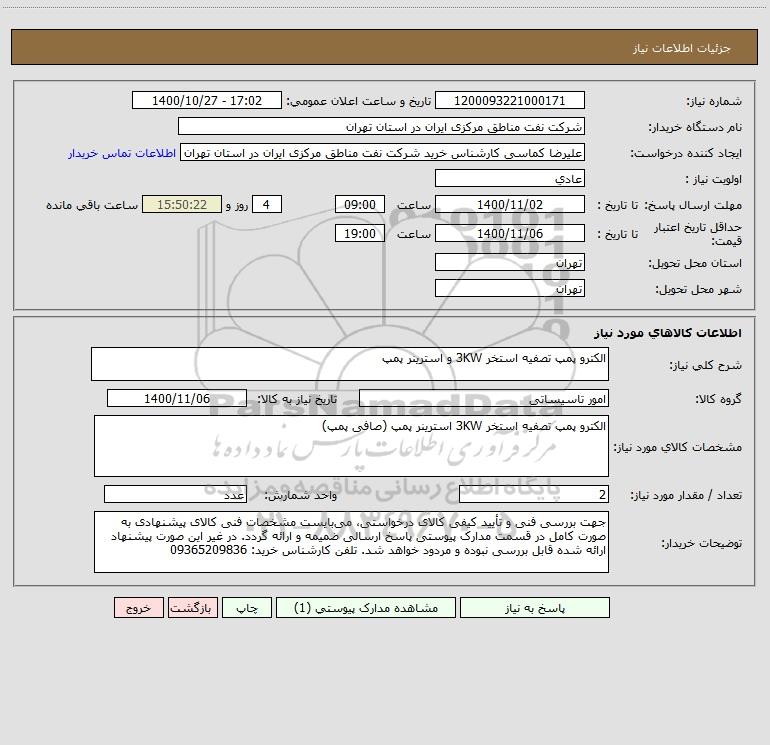Click the label ایجاد کننده درخواست
The image size is (770, 745).
[686, 153]
